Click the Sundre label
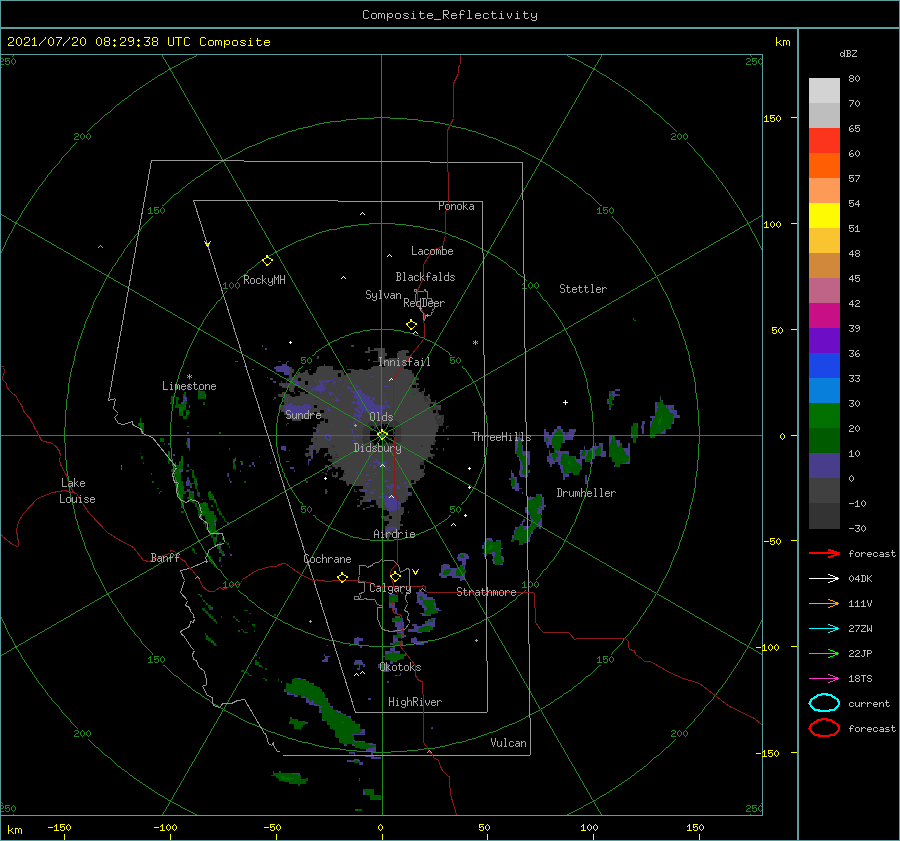 click(303, 414)
